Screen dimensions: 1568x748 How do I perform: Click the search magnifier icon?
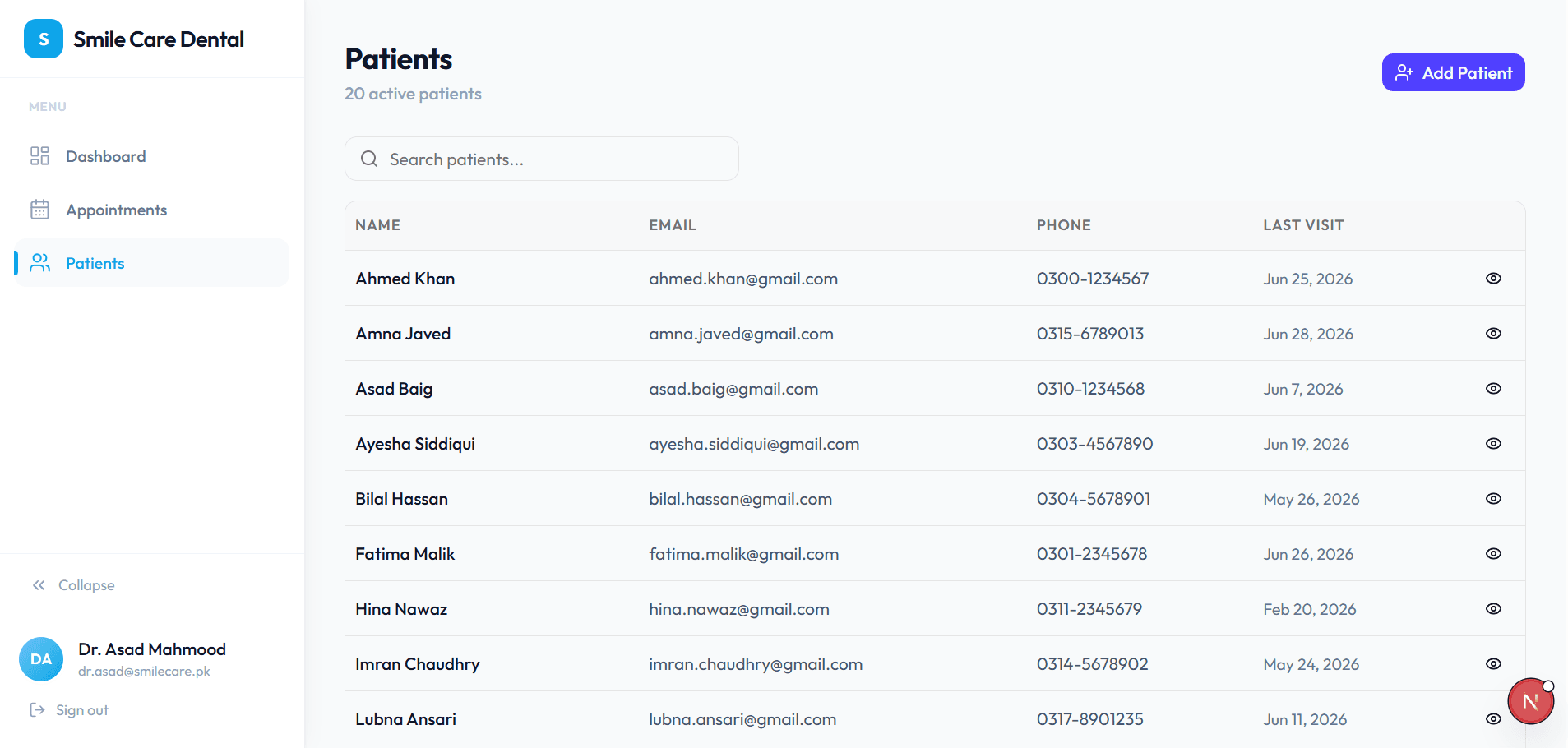point(369,159)
